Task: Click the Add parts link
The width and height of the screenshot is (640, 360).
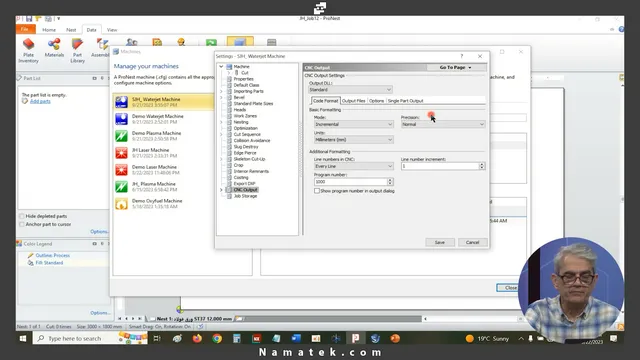Action: 40,101
